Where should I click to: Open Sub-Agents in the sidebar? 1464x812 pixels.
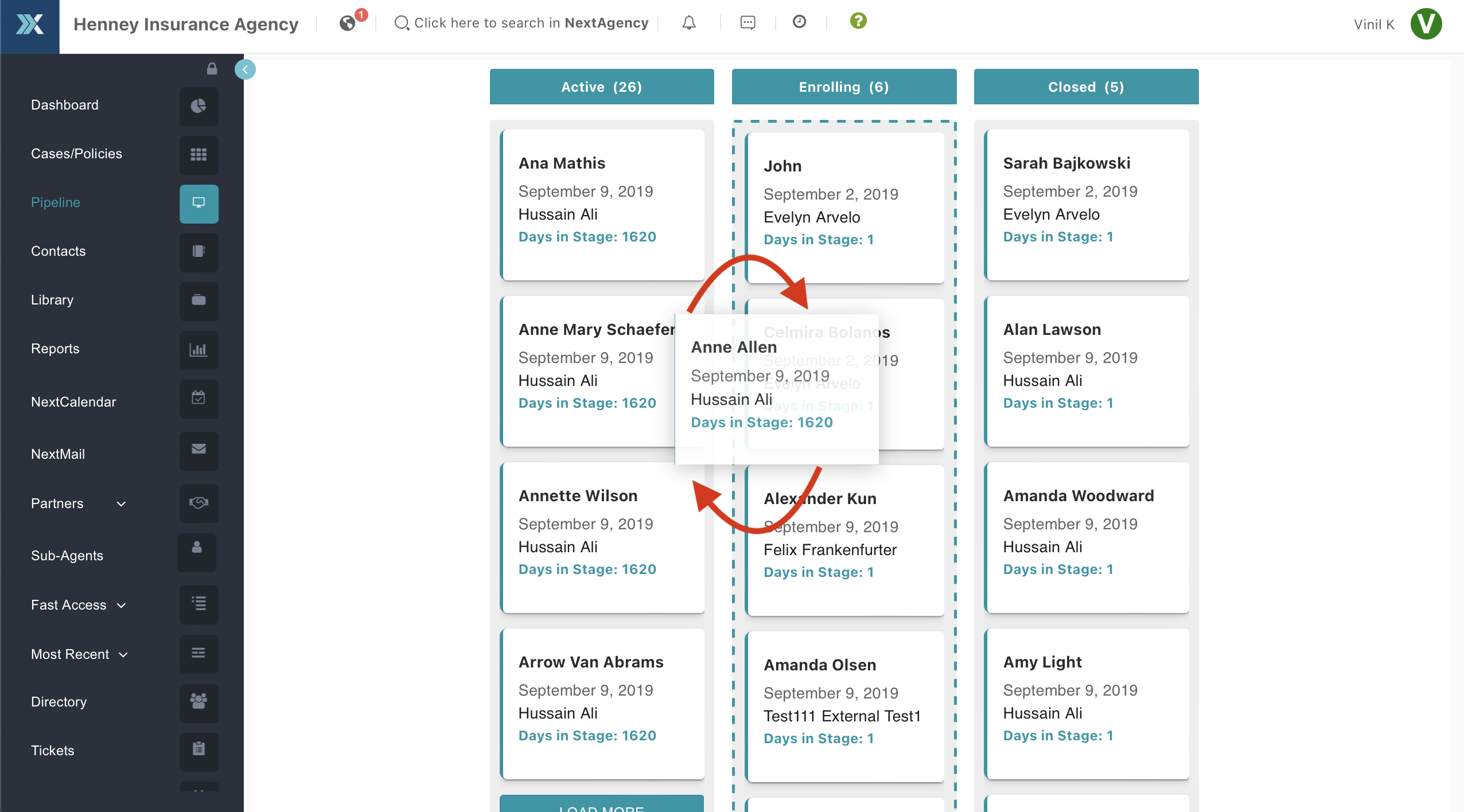(x=67, y=556)
